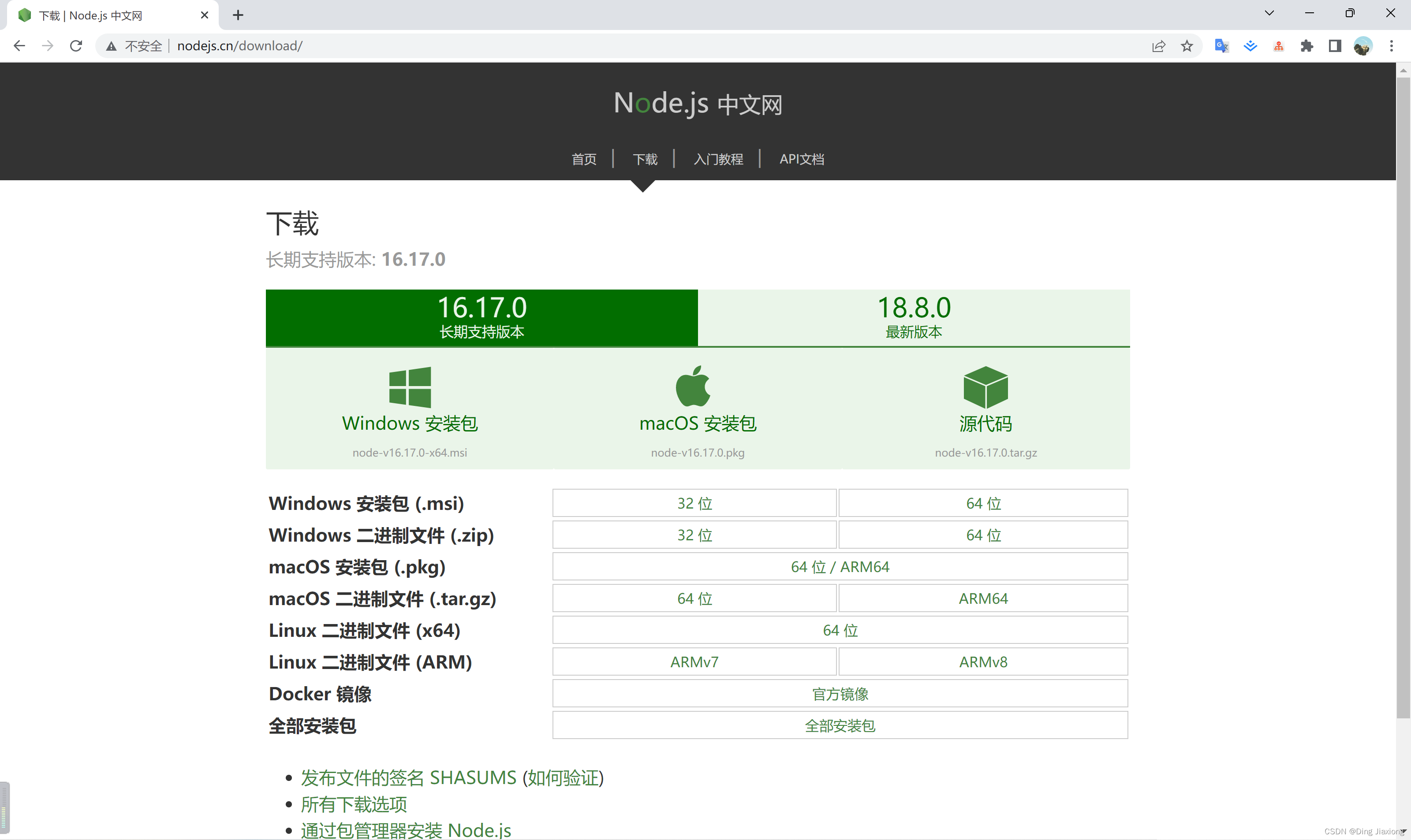Bookmark this page with the star icon

pos(1187,46)
